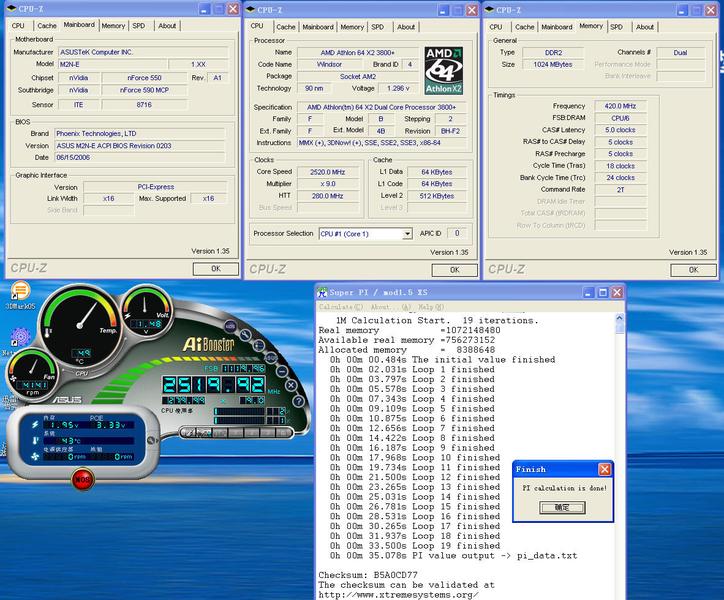Click manufacturer field 'ASUSTeK Computer INC.'

pyautogui.click(x=143, y=52)
